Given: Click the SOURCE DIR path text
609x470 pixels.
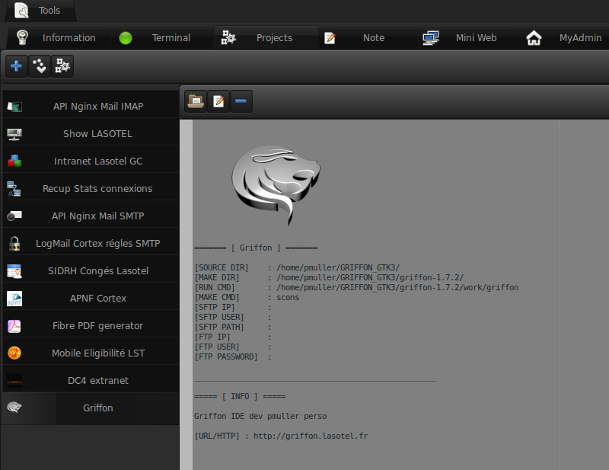Looking at the screenshot, I should pos(338,268).
